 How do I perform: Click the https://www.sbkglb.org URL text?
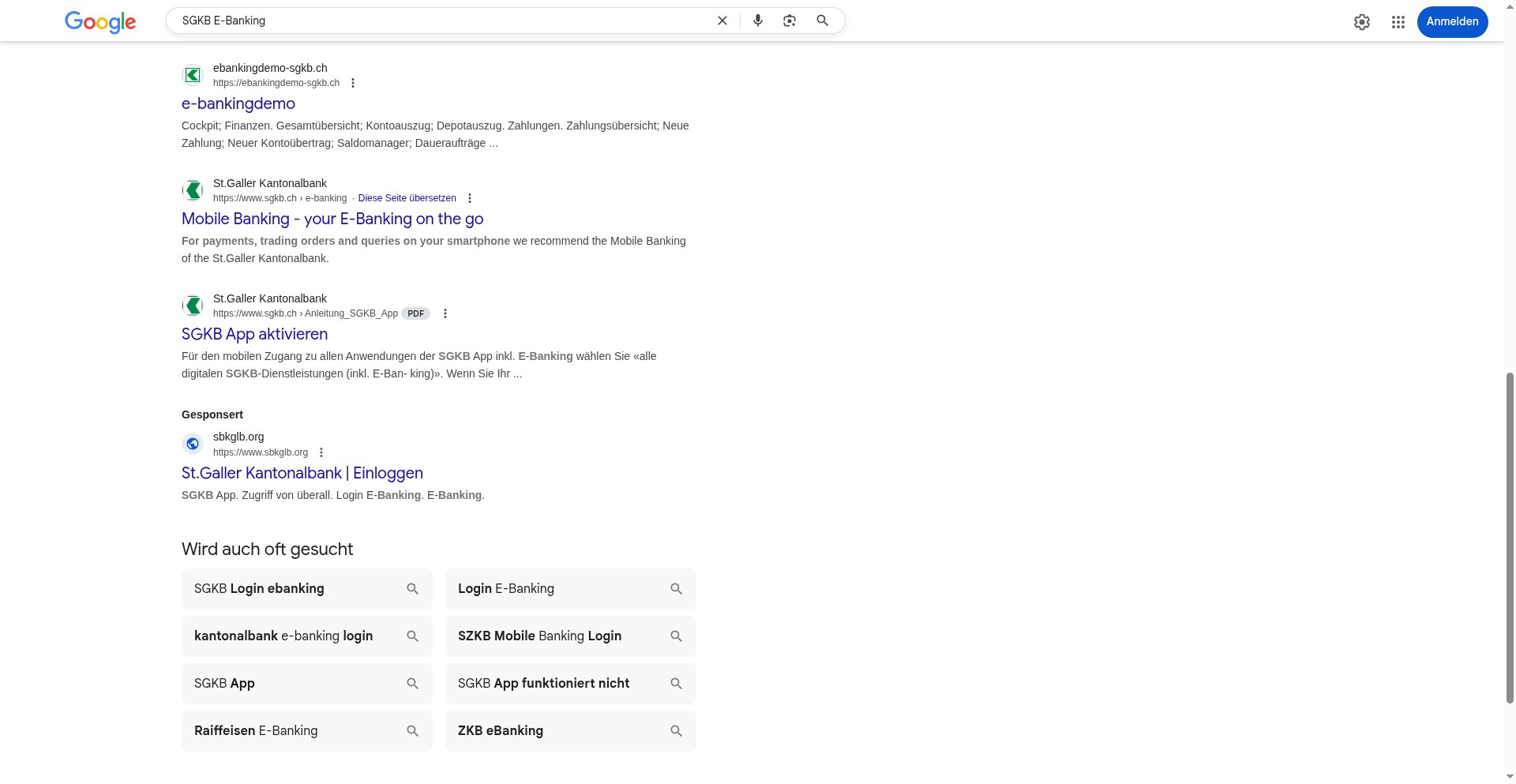(261, 452)
